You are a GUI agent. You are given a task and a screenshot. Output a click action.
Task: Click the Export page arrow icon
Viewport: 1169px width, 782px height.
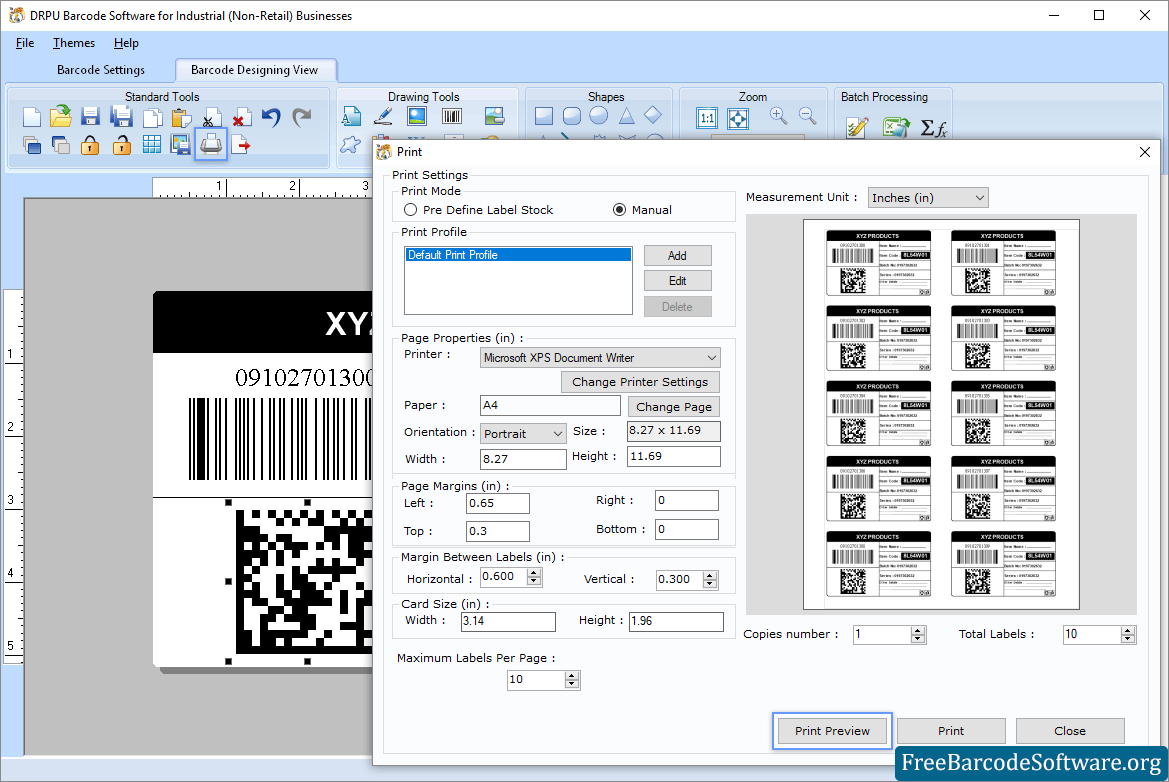pyautogui.click(x=241, y=145)
